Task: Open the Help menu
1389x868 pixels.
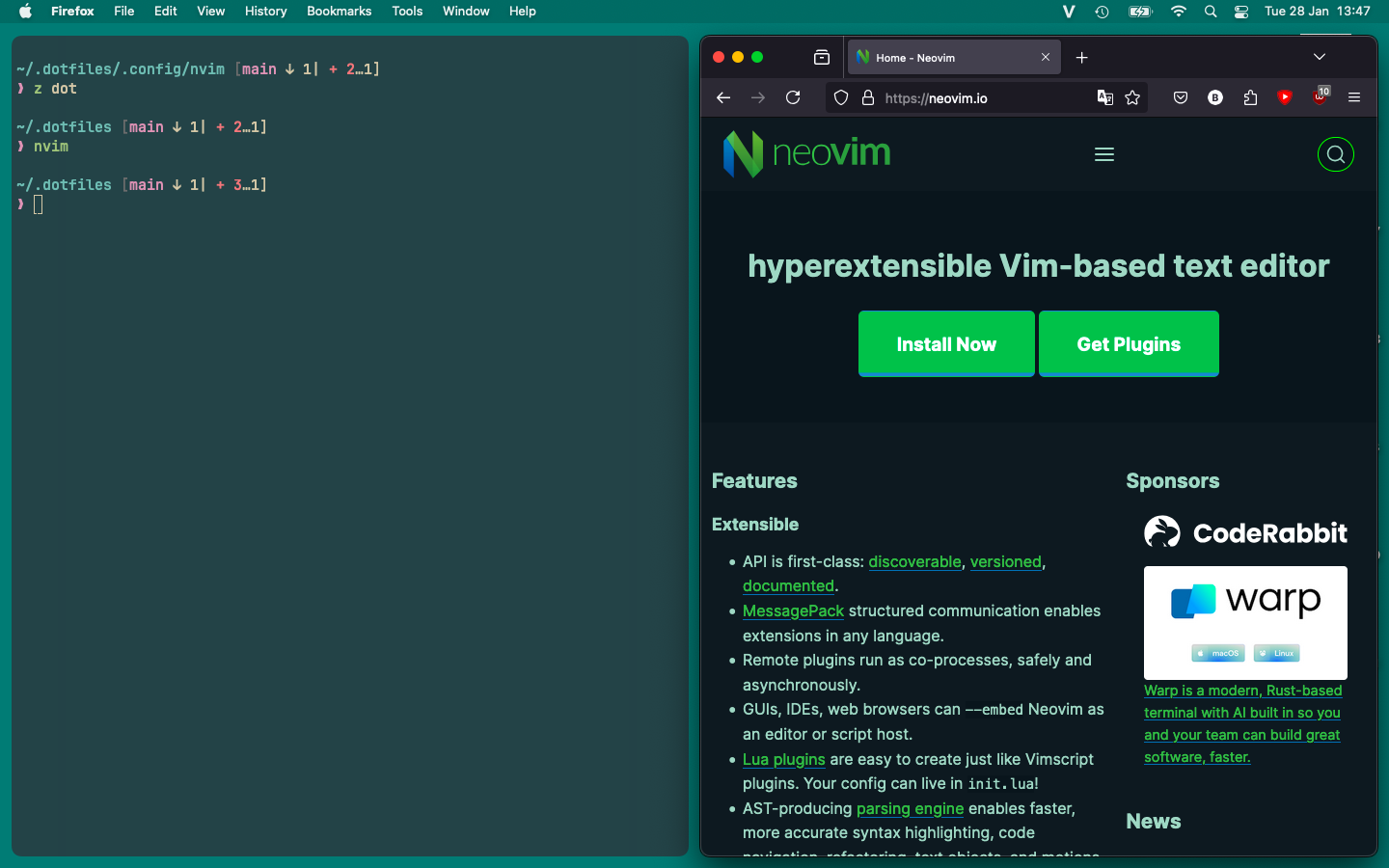Action: click(x=523, y=12)
